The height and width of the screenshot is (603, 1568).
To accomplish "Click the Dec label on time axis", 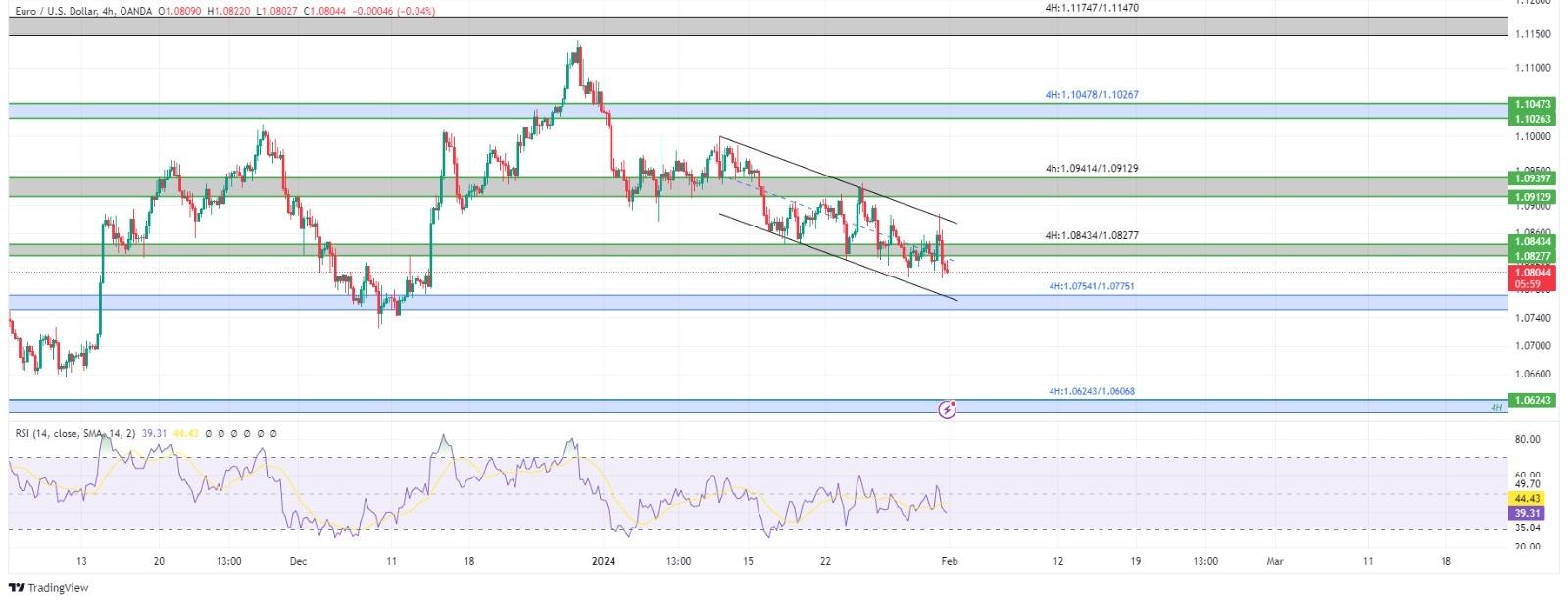I will point(298,562).
